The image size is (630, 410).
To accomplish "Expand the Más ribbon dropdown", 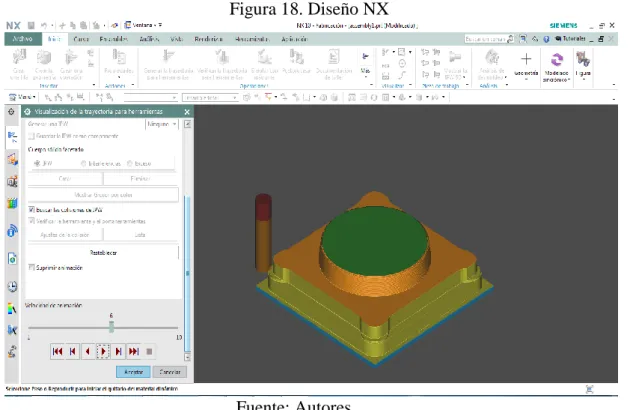I will 365,64.
